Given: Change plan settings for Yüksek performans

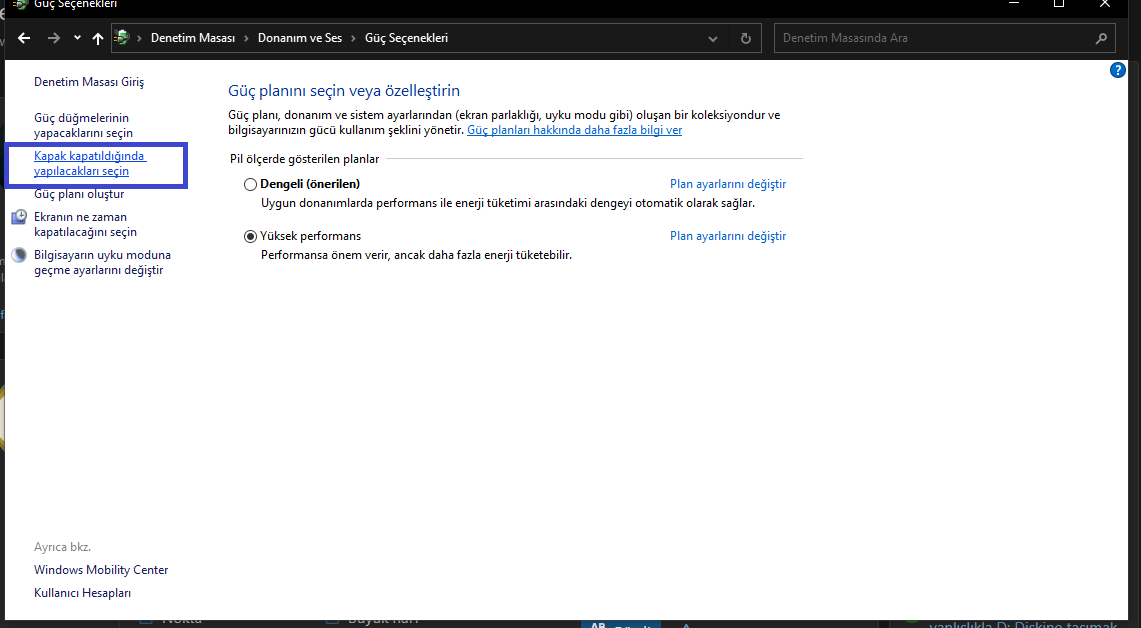Looking at the screenshot, I should point(728,236).
